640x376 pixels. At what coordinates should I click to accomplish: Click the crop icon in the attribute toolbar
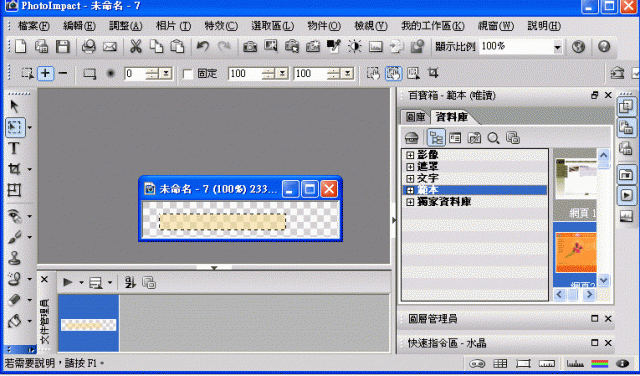point(433,73)
